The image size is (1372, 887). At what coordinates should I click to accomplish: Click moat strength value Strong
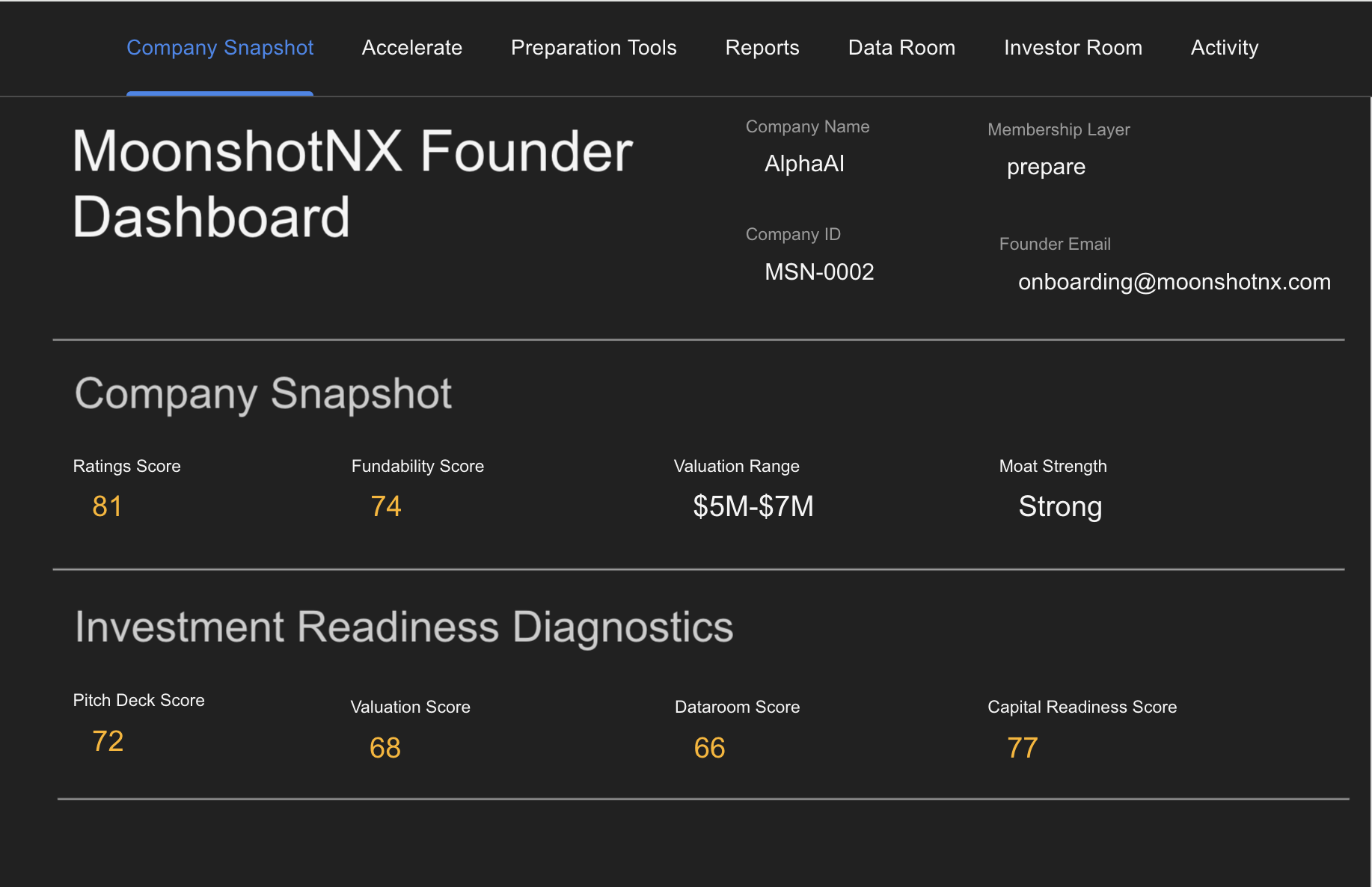1060,507
